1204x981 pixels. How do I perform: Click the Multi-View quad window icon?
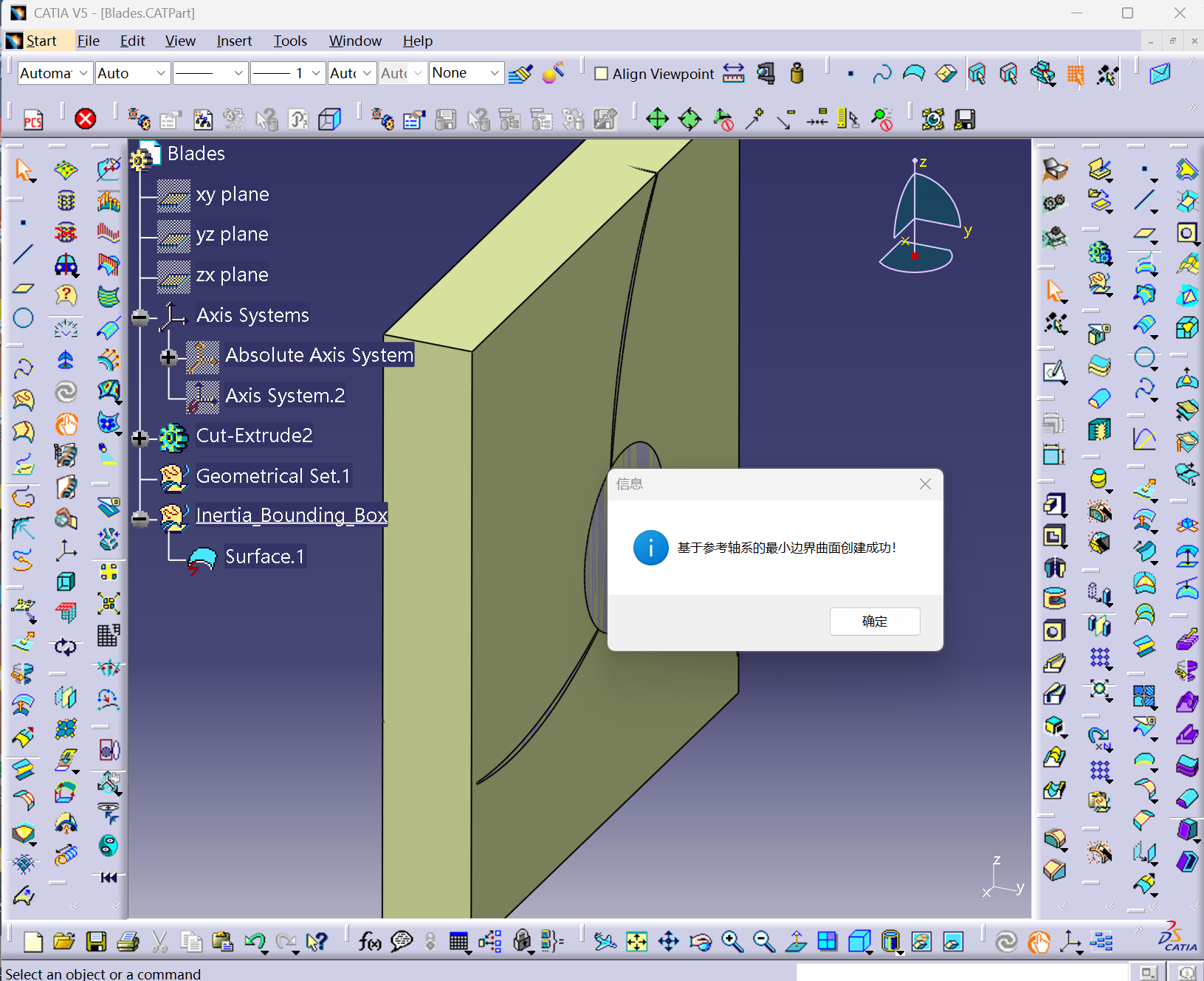tap(827, 941)
